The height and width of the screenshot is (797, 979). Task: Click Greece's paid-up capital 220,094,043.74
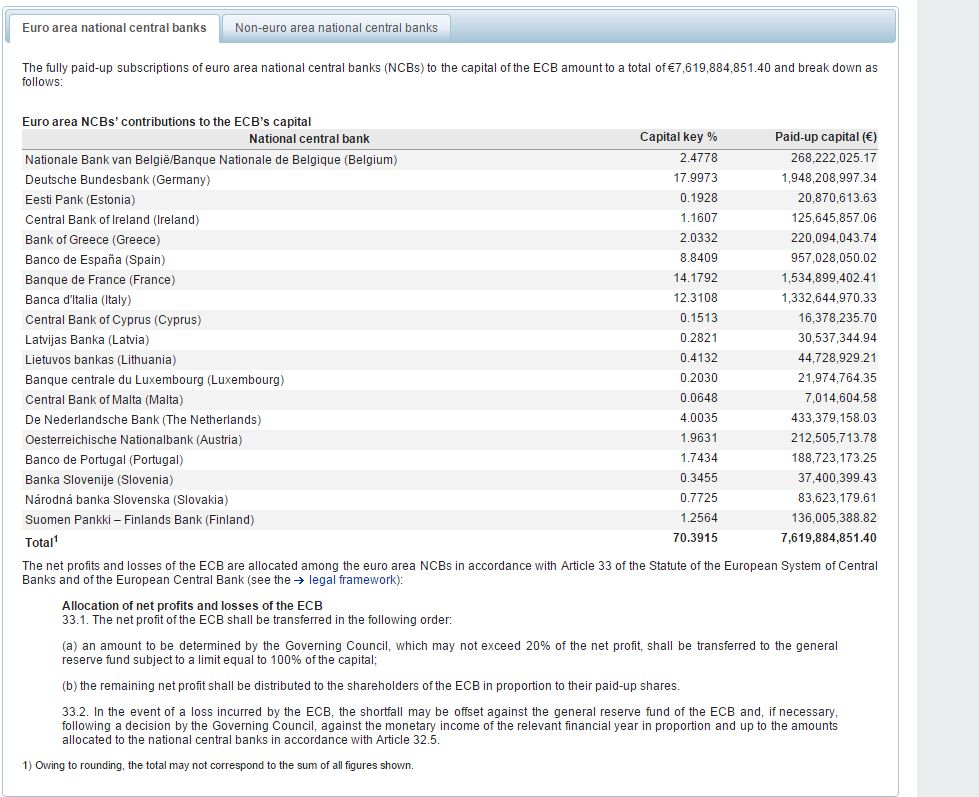[x=834, y=238]
